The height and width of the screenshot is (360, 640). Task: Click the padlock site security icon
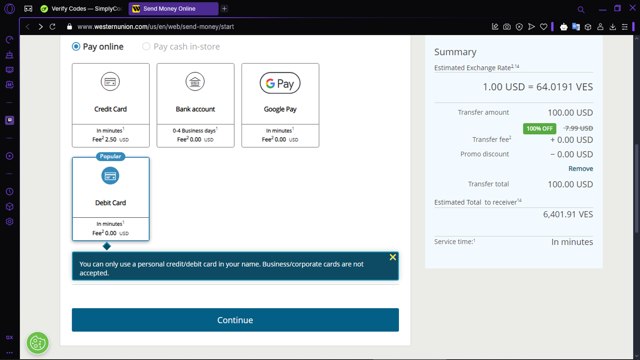[x=69, y=27]
